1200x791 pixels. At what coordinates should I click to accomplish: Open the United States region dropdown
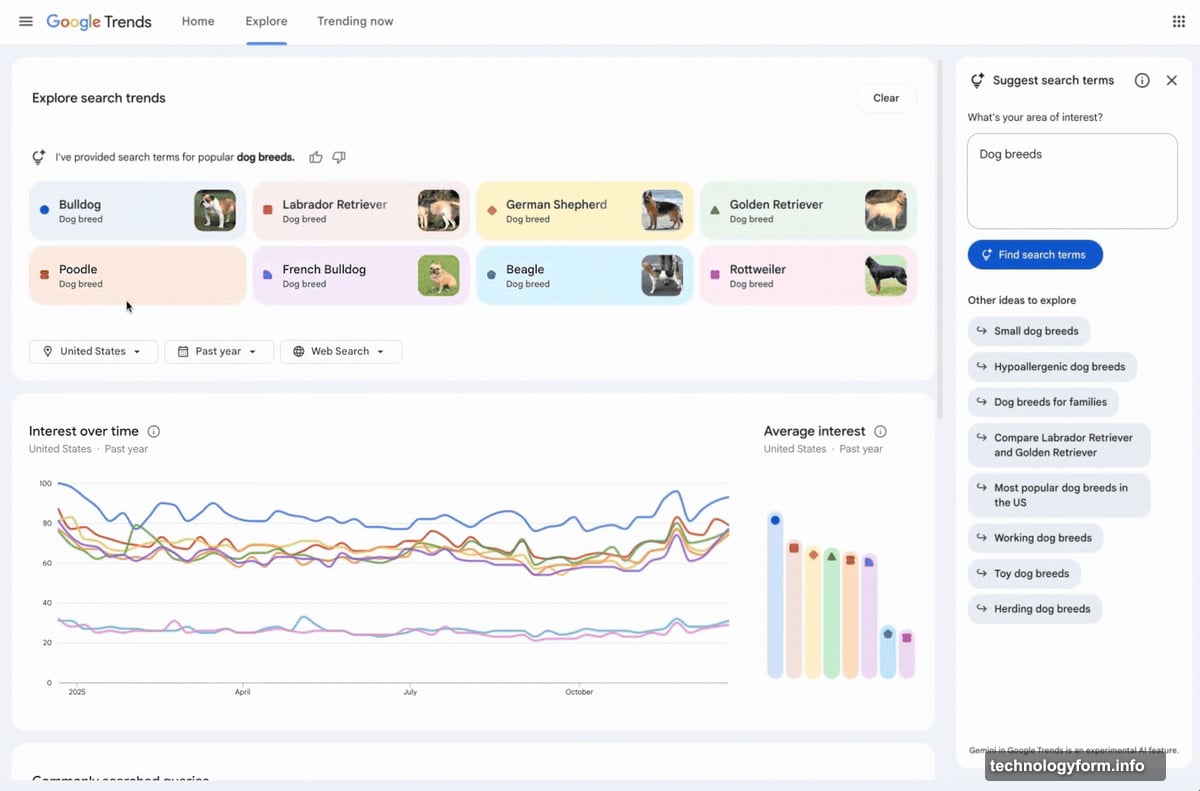coord(93,351)
